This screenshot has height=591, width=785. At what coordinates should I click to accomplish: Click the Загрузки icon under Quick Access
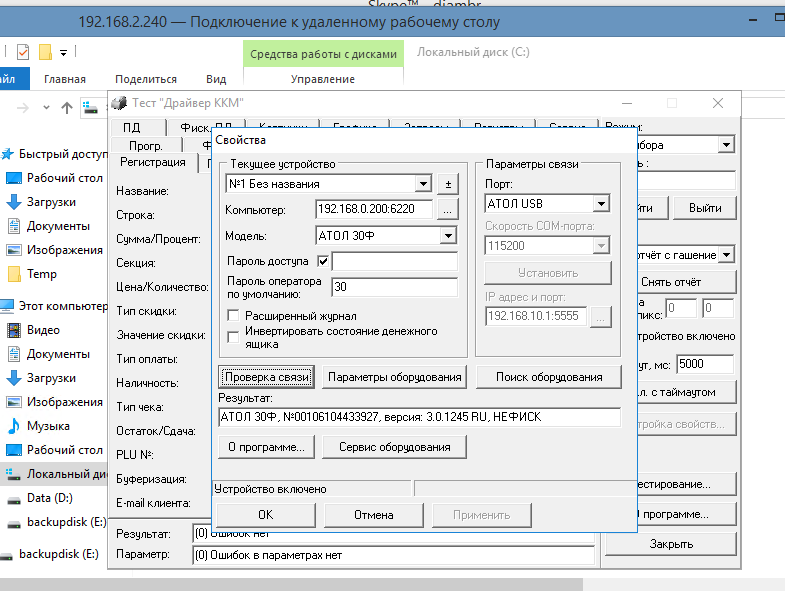coord(14,202)
